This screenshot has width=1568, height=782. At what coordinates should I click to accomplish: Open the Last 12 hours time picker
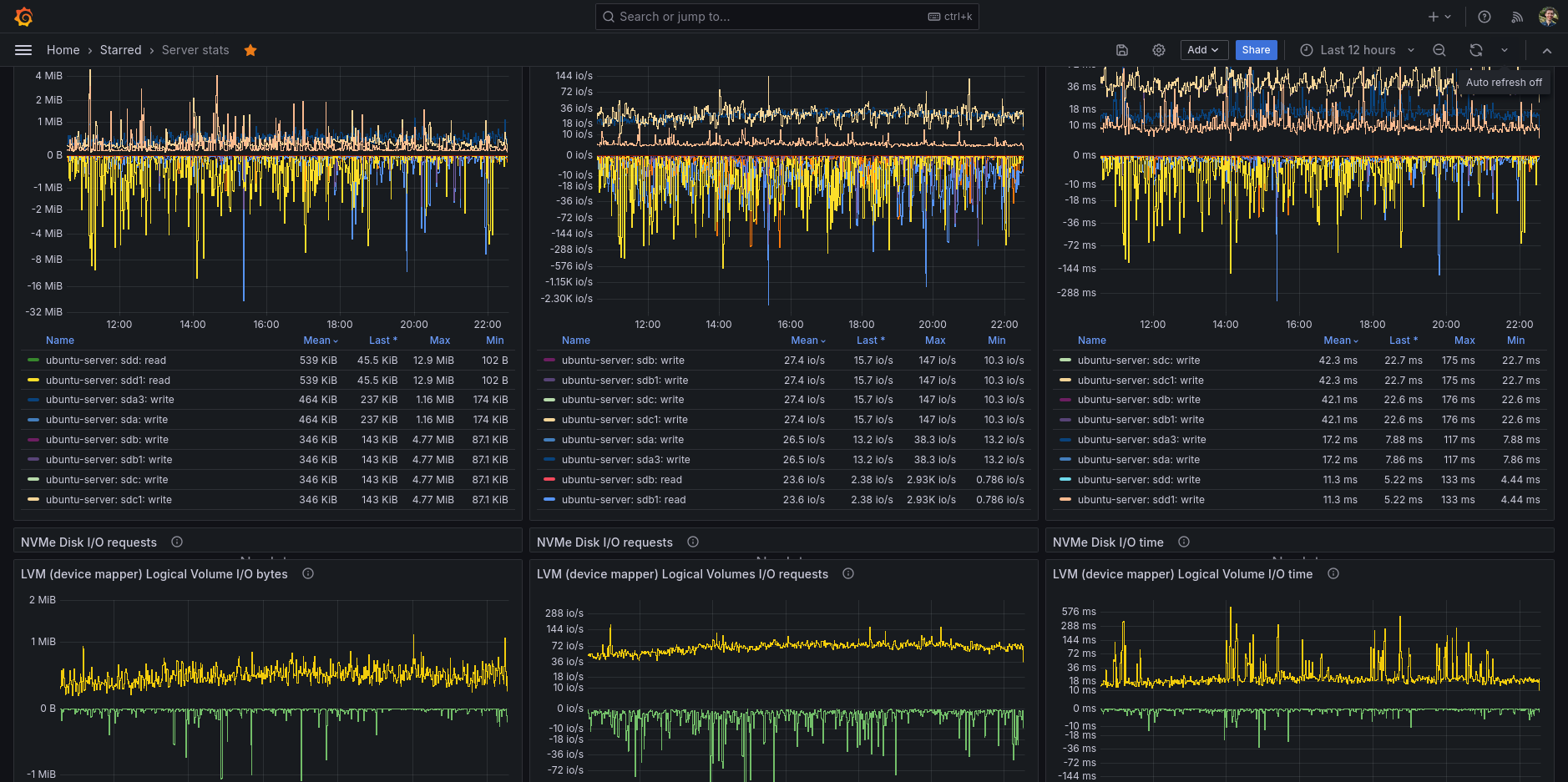point(1357,50)
